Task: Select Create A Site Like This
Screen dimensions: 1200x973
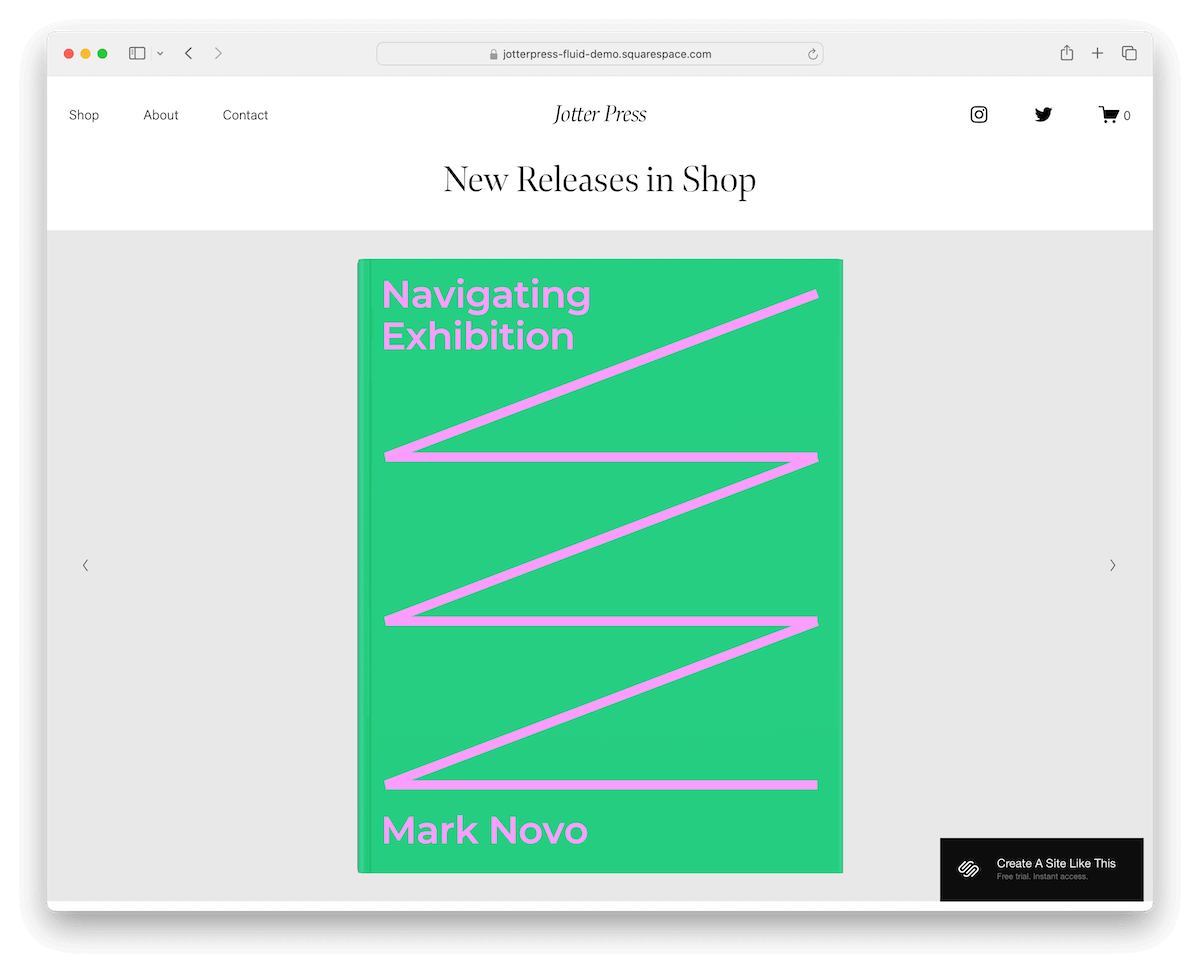Action: pos(1057,862)
